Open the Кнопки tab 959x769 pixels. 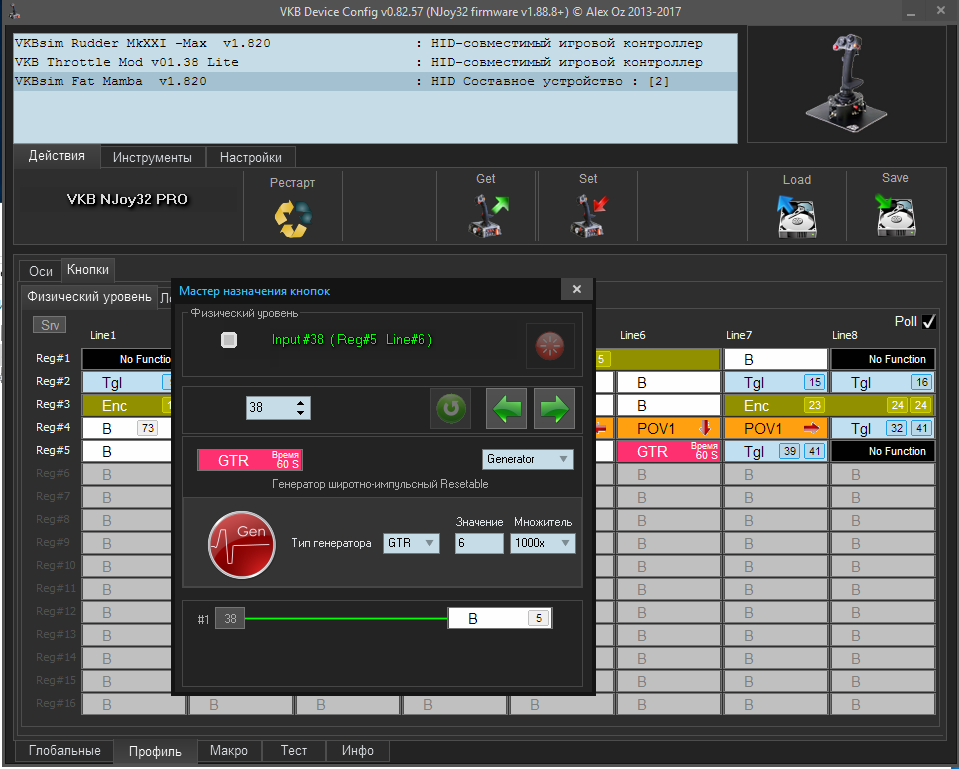point(88,270)
